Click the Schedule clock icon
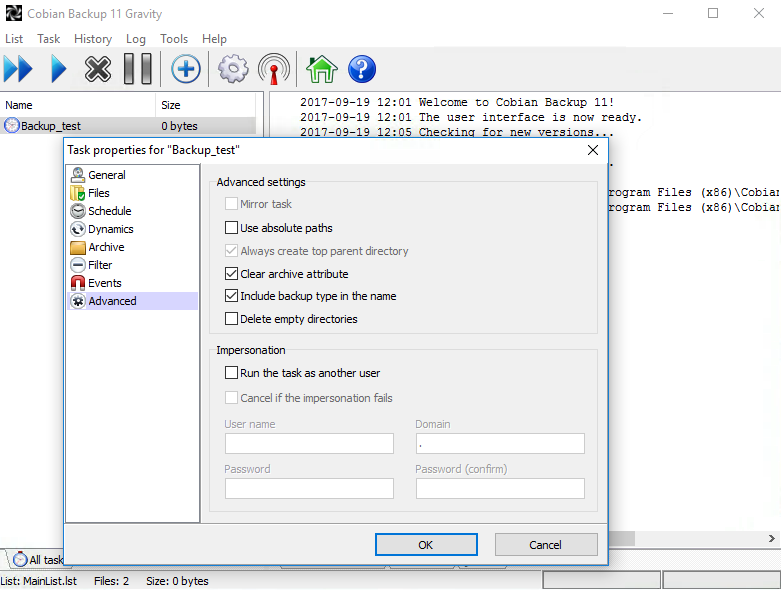This screenshot has height=590, width=781. tap(78, 211)
